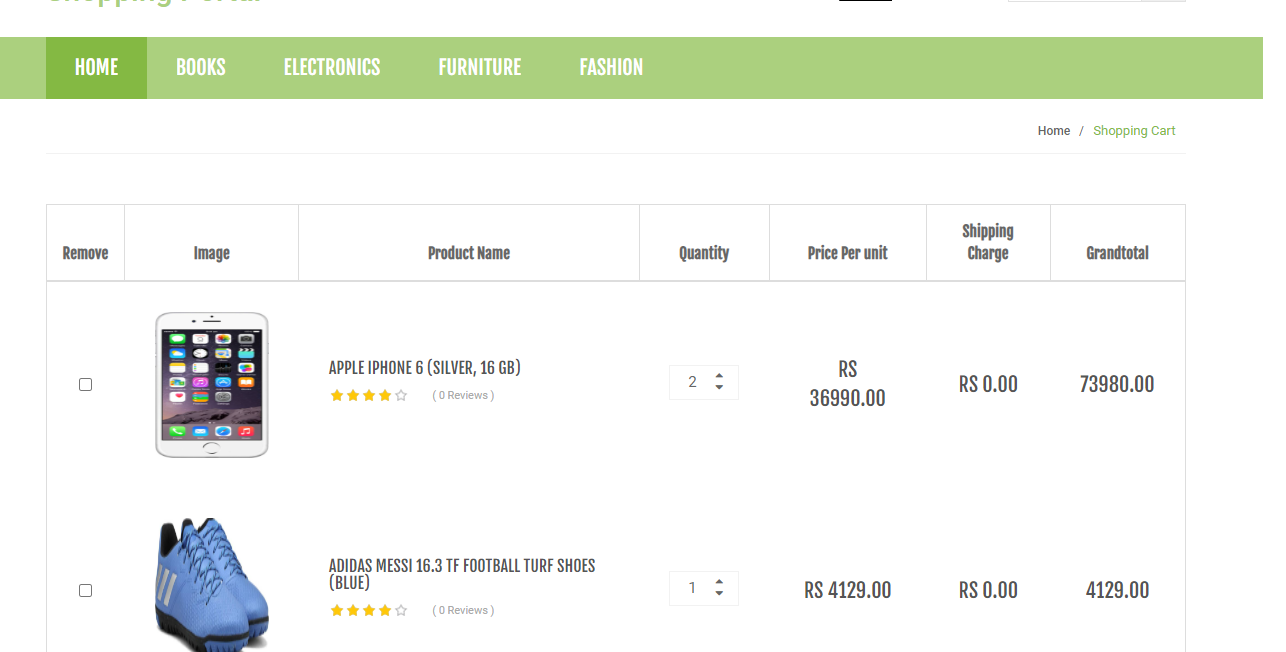
Task: Click the Shopping Cart breadcrumb
Action: (1134, 131)
